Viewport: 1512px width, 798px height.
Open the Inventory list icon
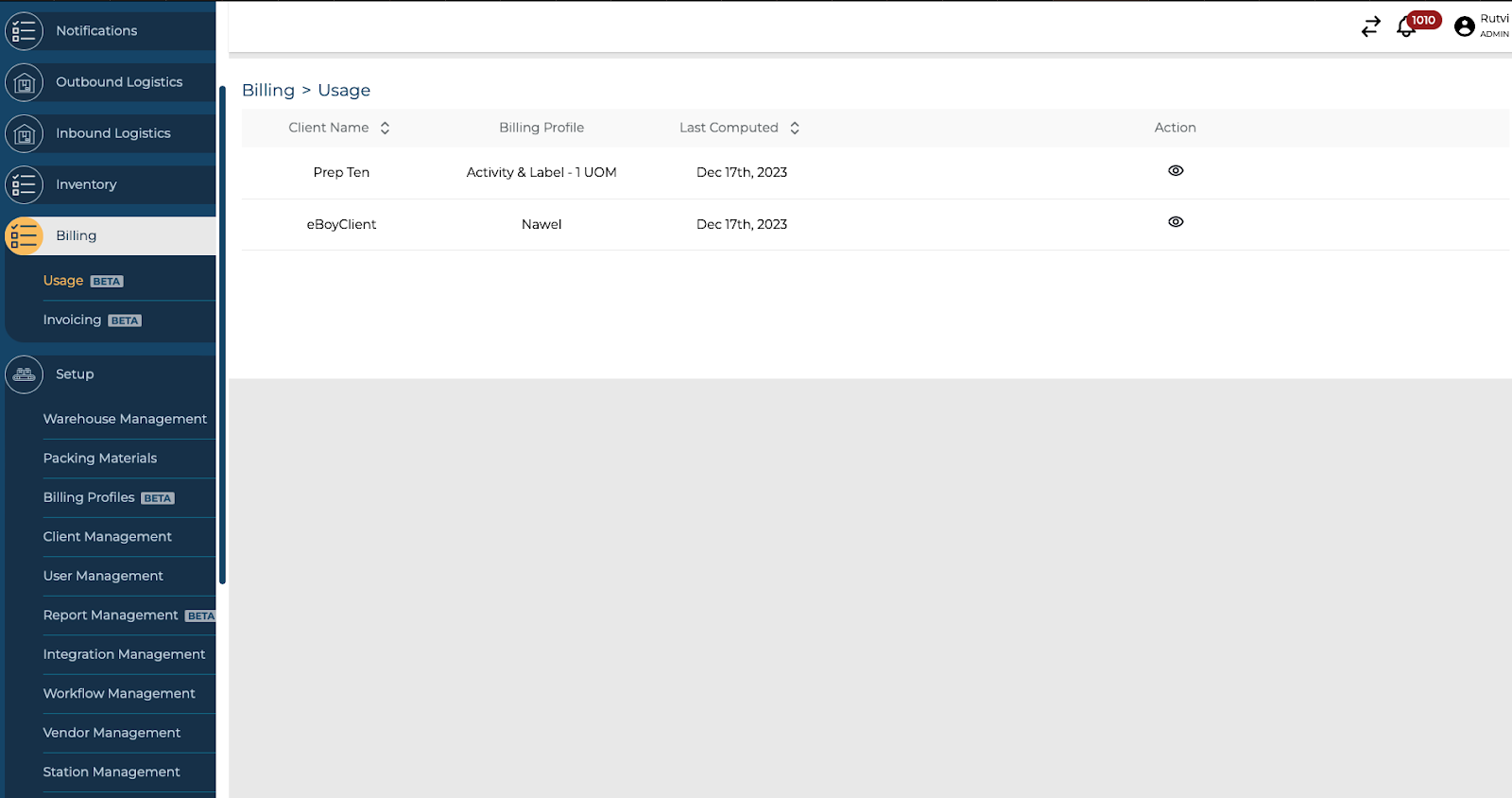pos(24,185)
